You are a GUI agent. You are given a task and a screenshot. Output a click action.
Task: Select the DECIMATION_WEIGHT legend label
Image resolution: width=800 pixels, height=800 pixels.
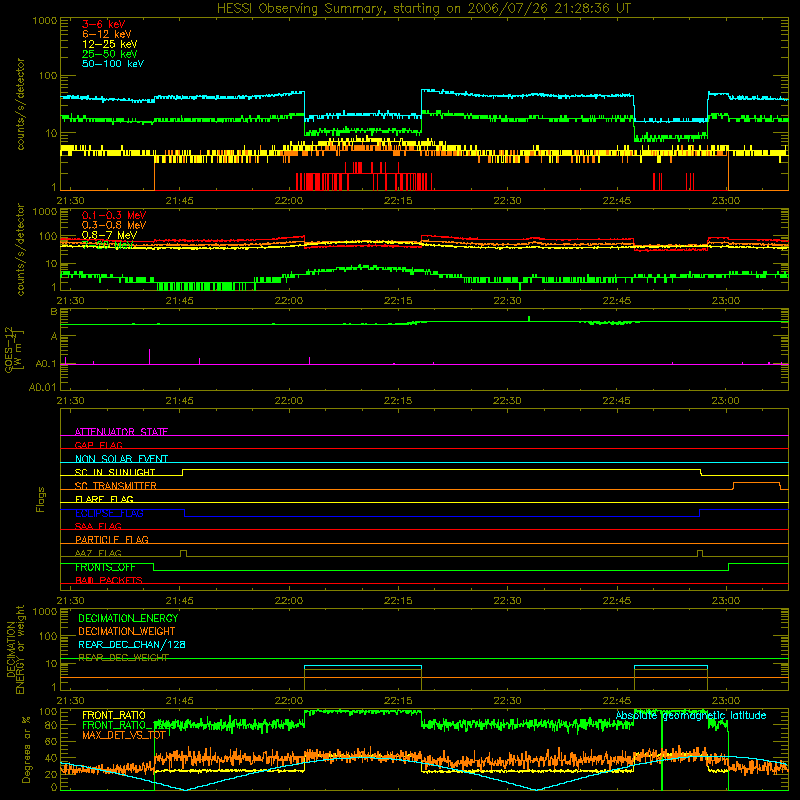point(127,631)
